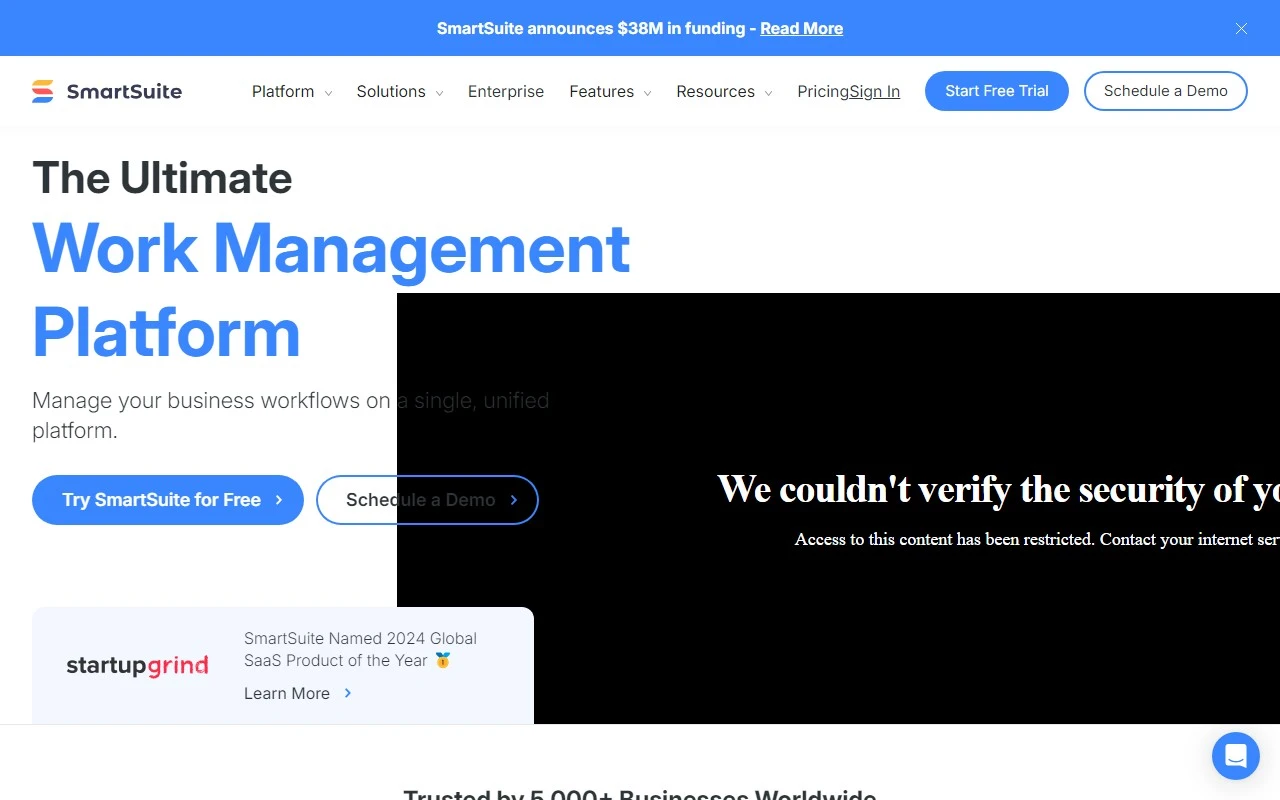Click the 'The Ultimate' heading
Screen dimensions: 1280x800
(162, 178)
